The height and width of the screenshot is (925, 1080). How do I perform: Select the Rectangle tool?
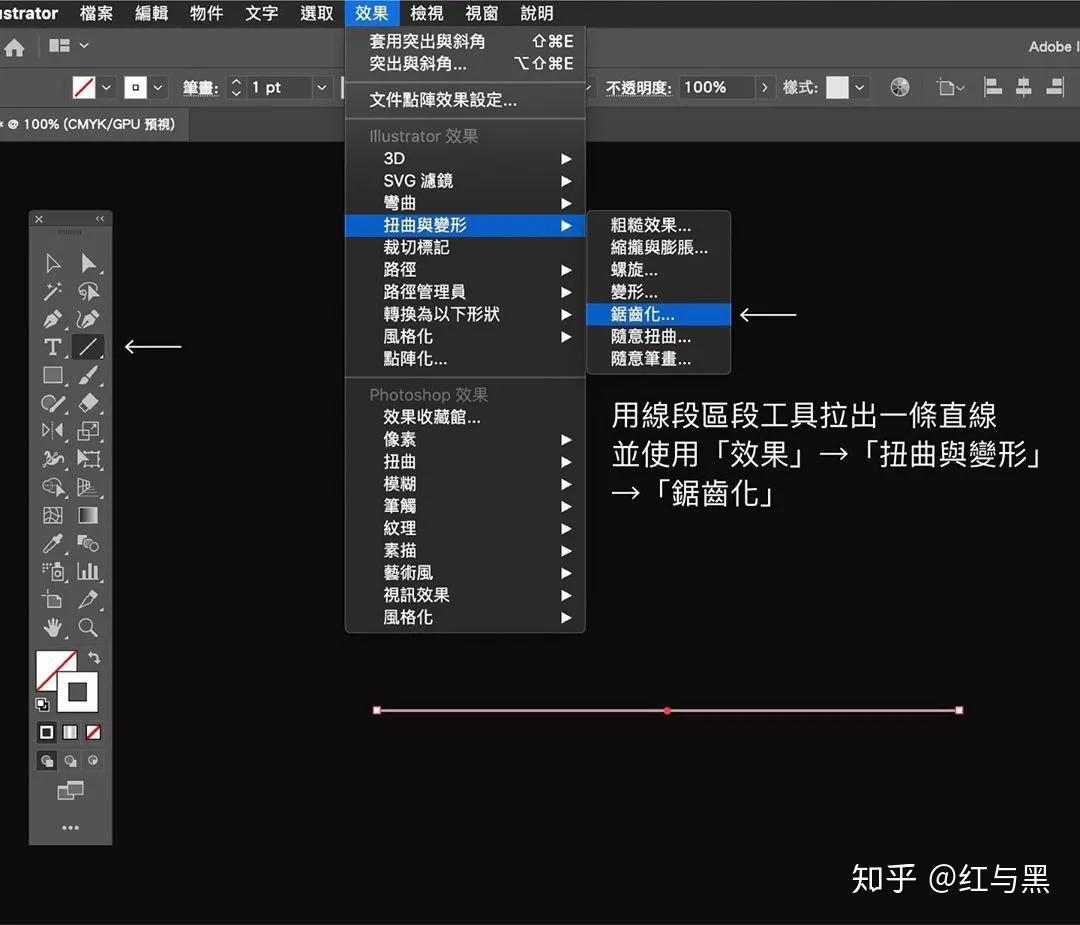click(53, 375)
